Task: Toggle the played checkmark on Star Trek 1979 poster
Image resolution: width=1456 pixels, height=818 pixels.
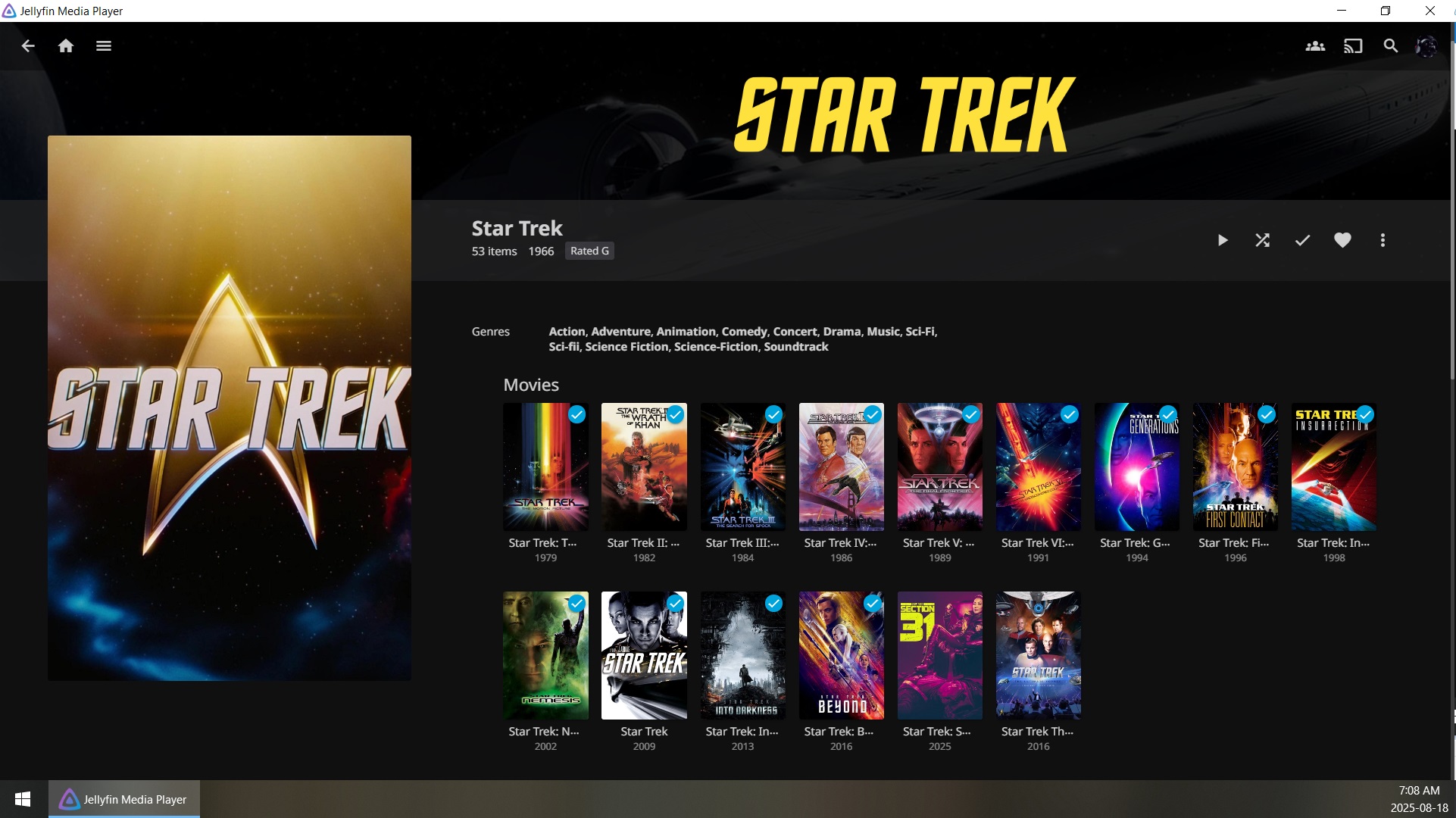Action: point(576,414)
